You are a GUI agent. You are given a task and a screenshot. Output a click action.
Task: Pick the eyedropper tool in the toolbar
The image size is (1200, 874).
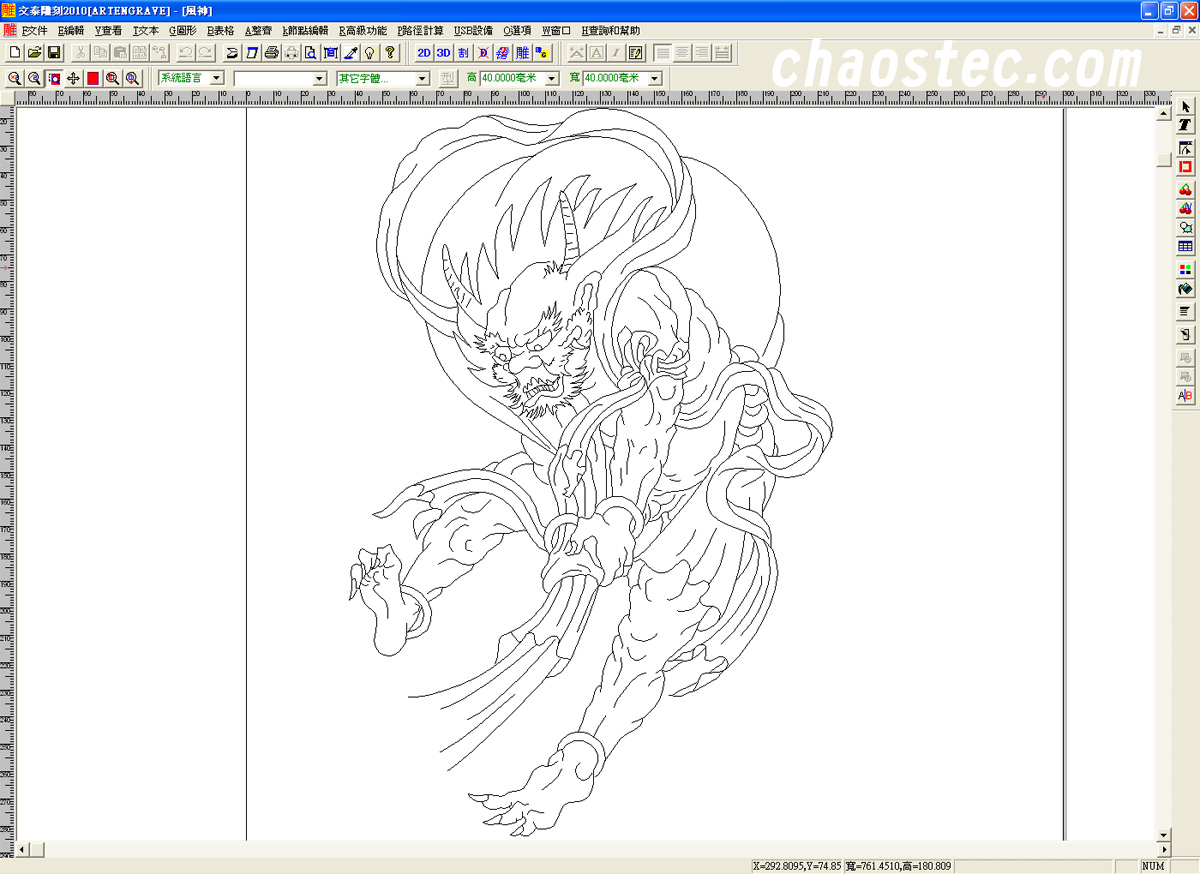coord(351,52)
